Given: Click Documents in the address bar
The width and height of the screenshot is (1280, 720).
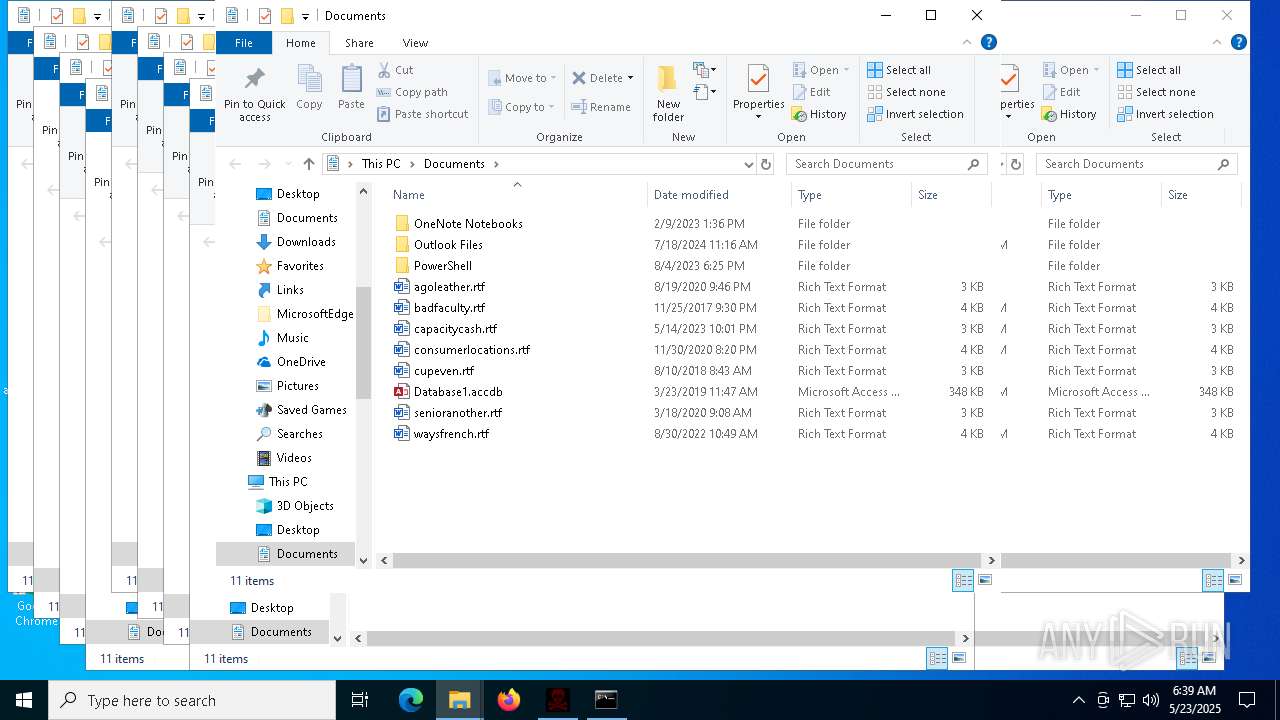Looking at the screenshot, I should pyautogui.click(x=454, y=164).
